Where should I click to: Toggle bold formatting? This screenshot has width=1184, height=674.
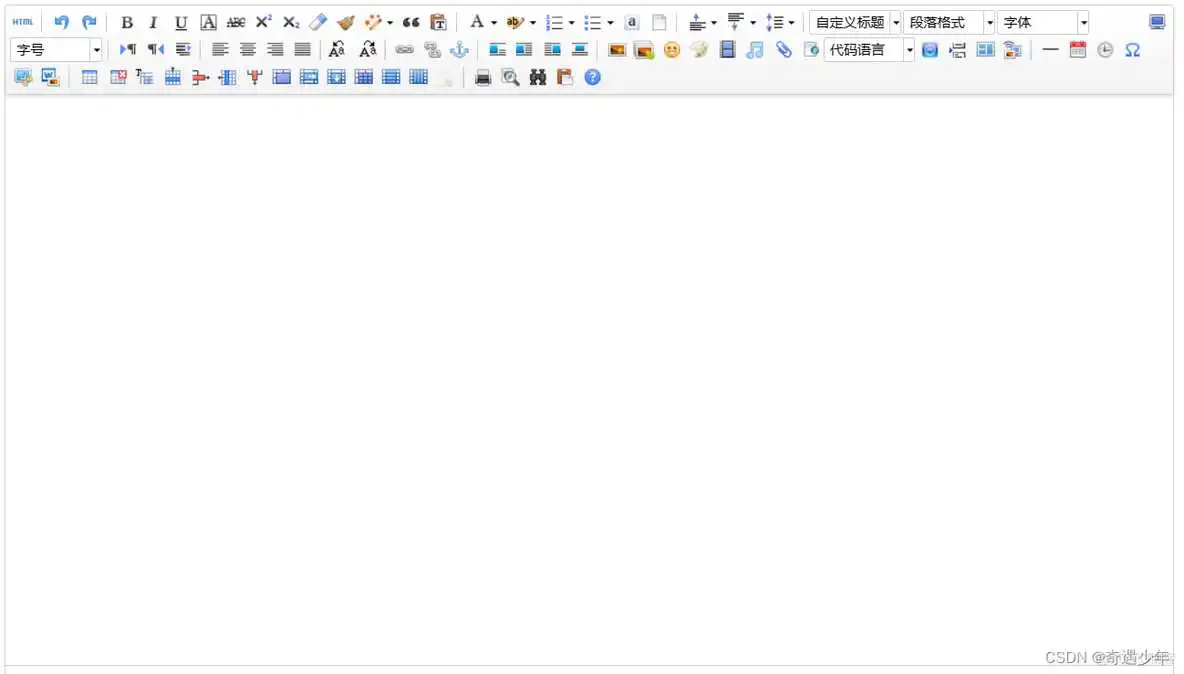(x=127, y=22)
